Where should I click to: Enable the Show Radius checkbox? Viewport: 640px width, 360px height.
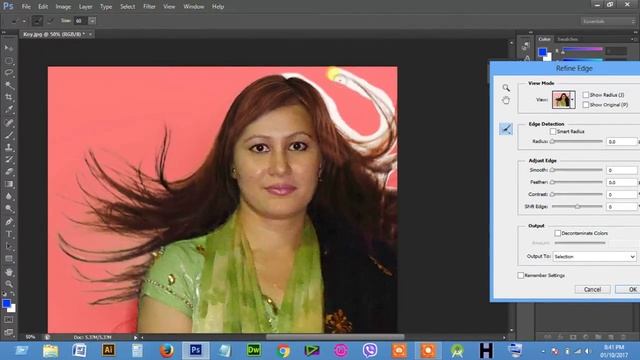[586, 95]
